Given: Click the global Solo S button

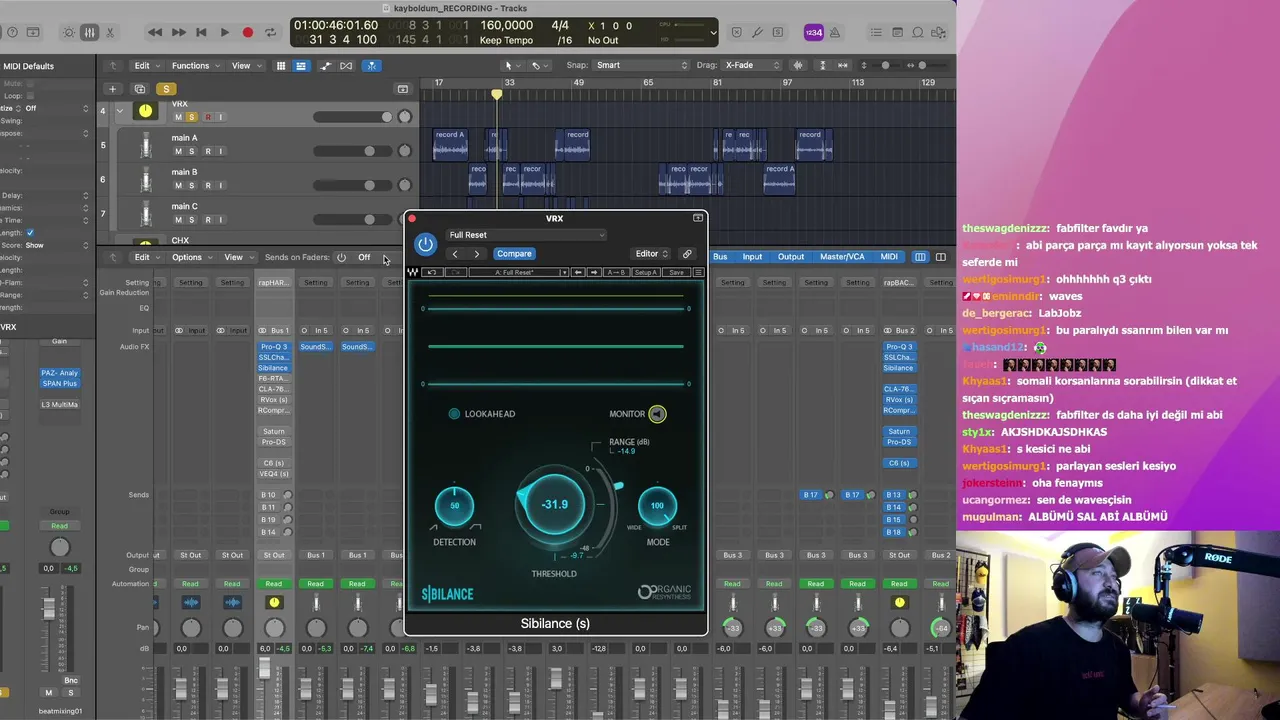Looking at the screenshot, I should pyautogui.click(x=166, y=89).
